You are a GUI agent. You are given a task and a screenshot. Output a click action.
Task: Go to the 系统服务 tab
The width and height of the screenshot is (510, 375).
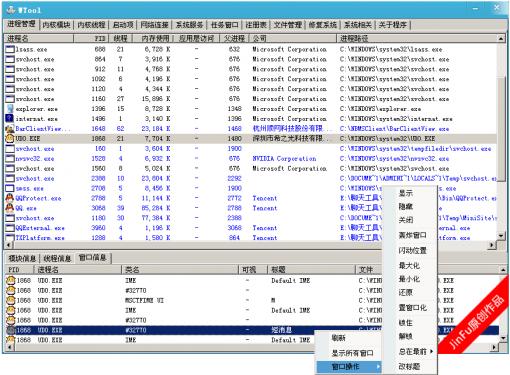pos(189,25)
